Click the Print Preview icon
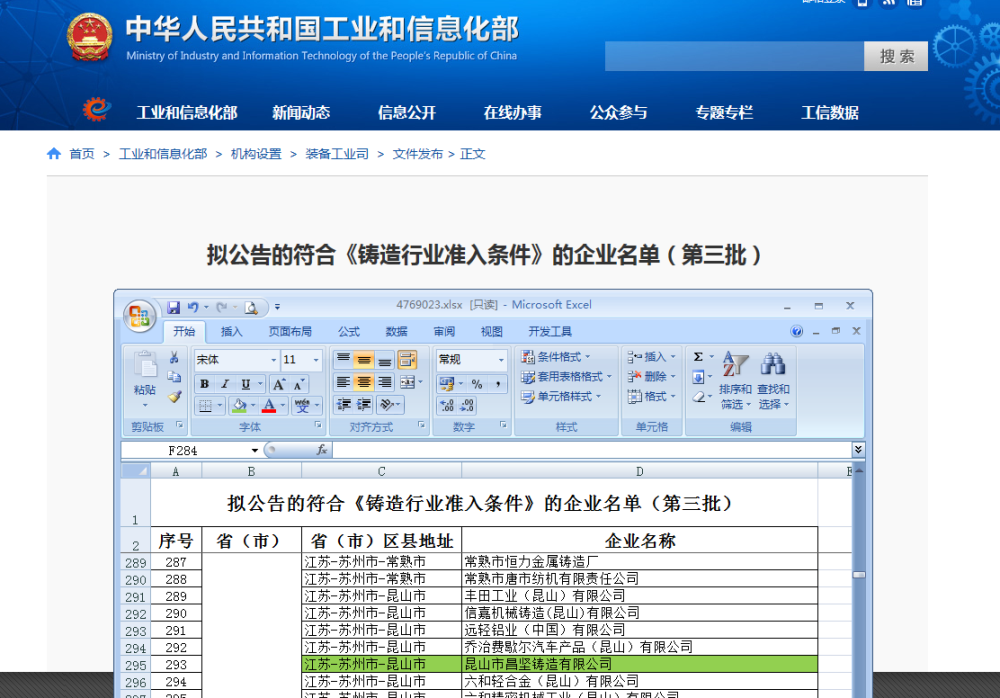The height and width of the screenshot is (698, 1000). (x=251, y=308)
